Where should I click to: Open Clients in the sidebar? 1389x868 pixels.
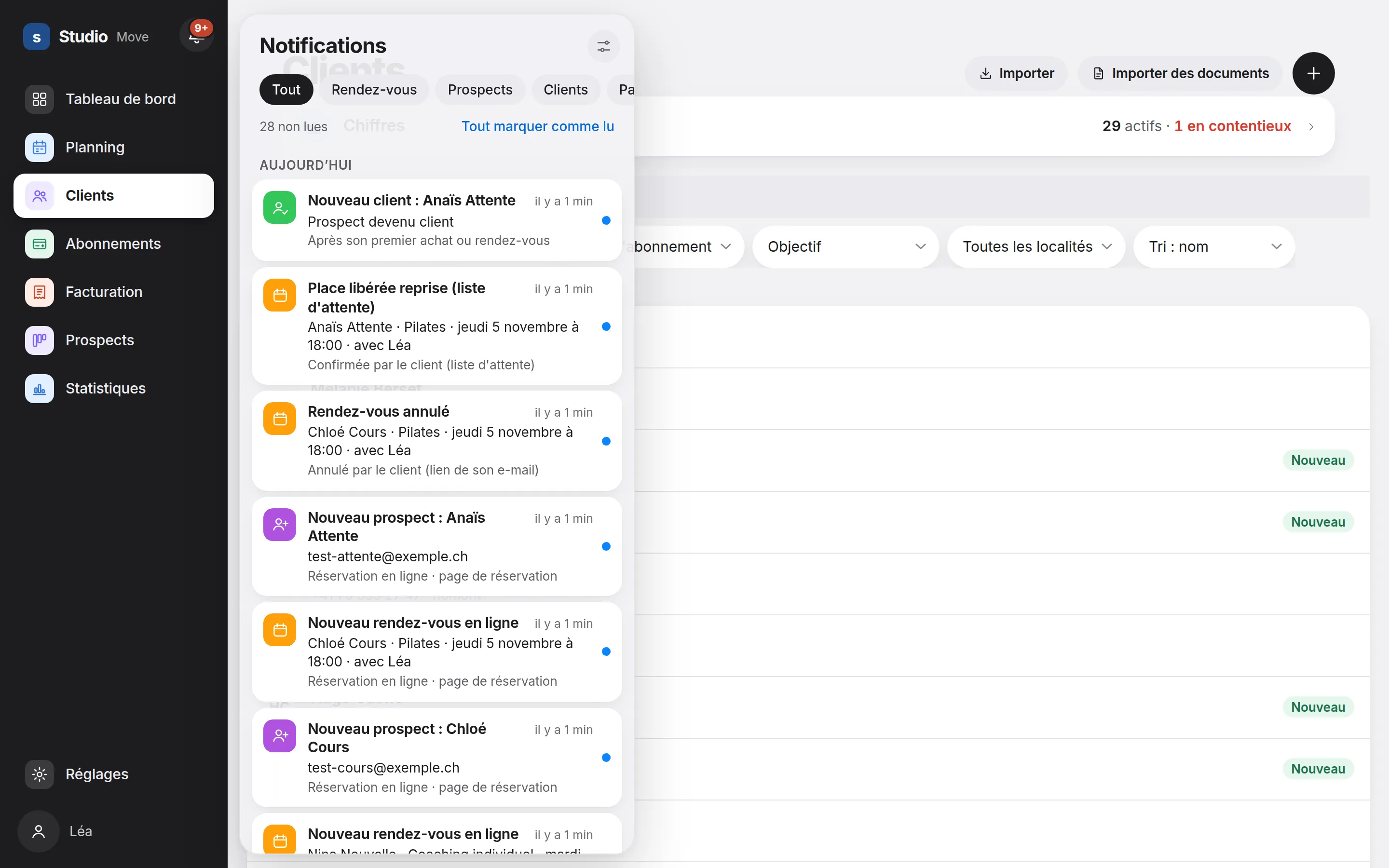(114, 195)
